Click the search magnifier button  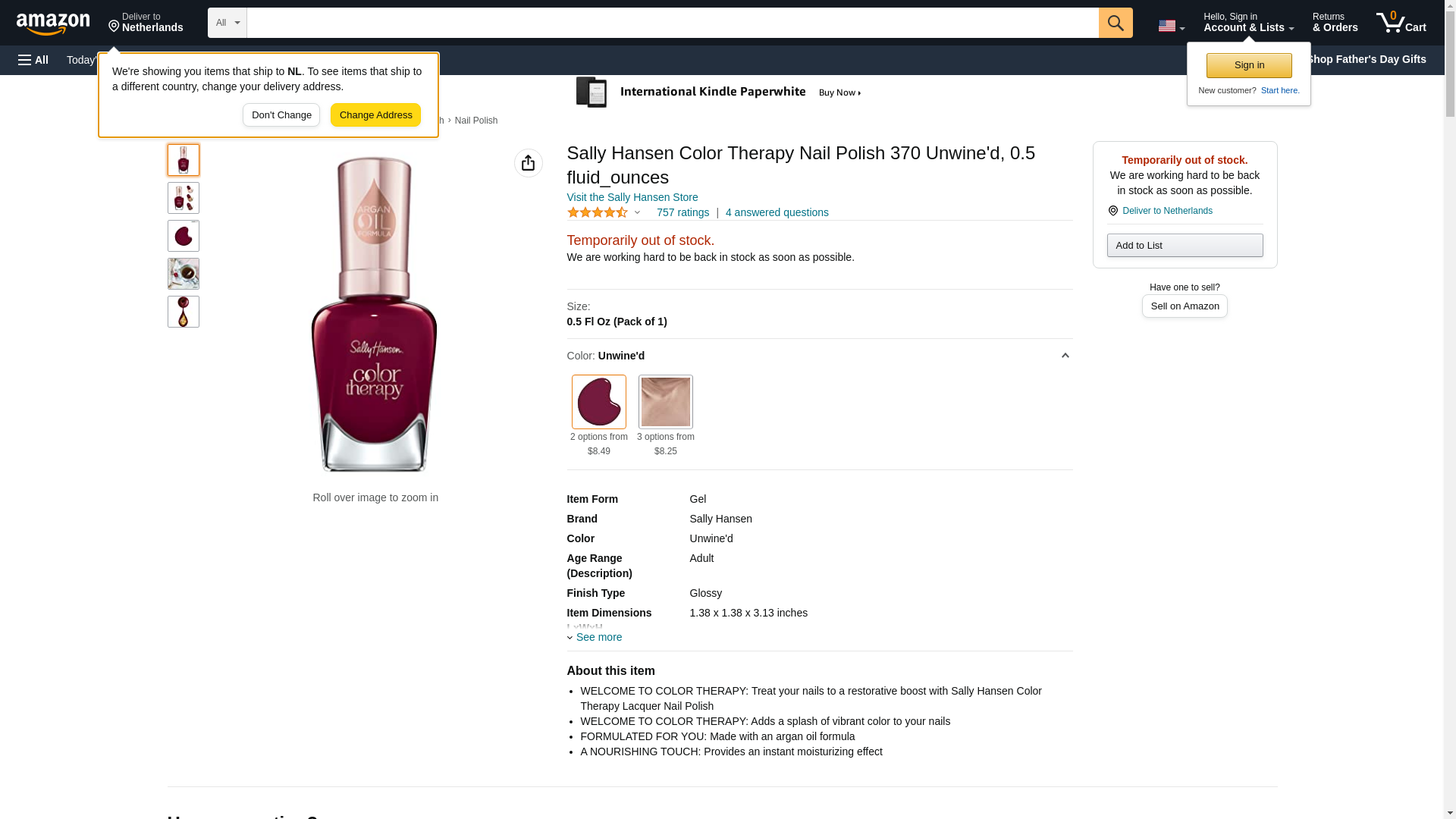point(1115,23)
